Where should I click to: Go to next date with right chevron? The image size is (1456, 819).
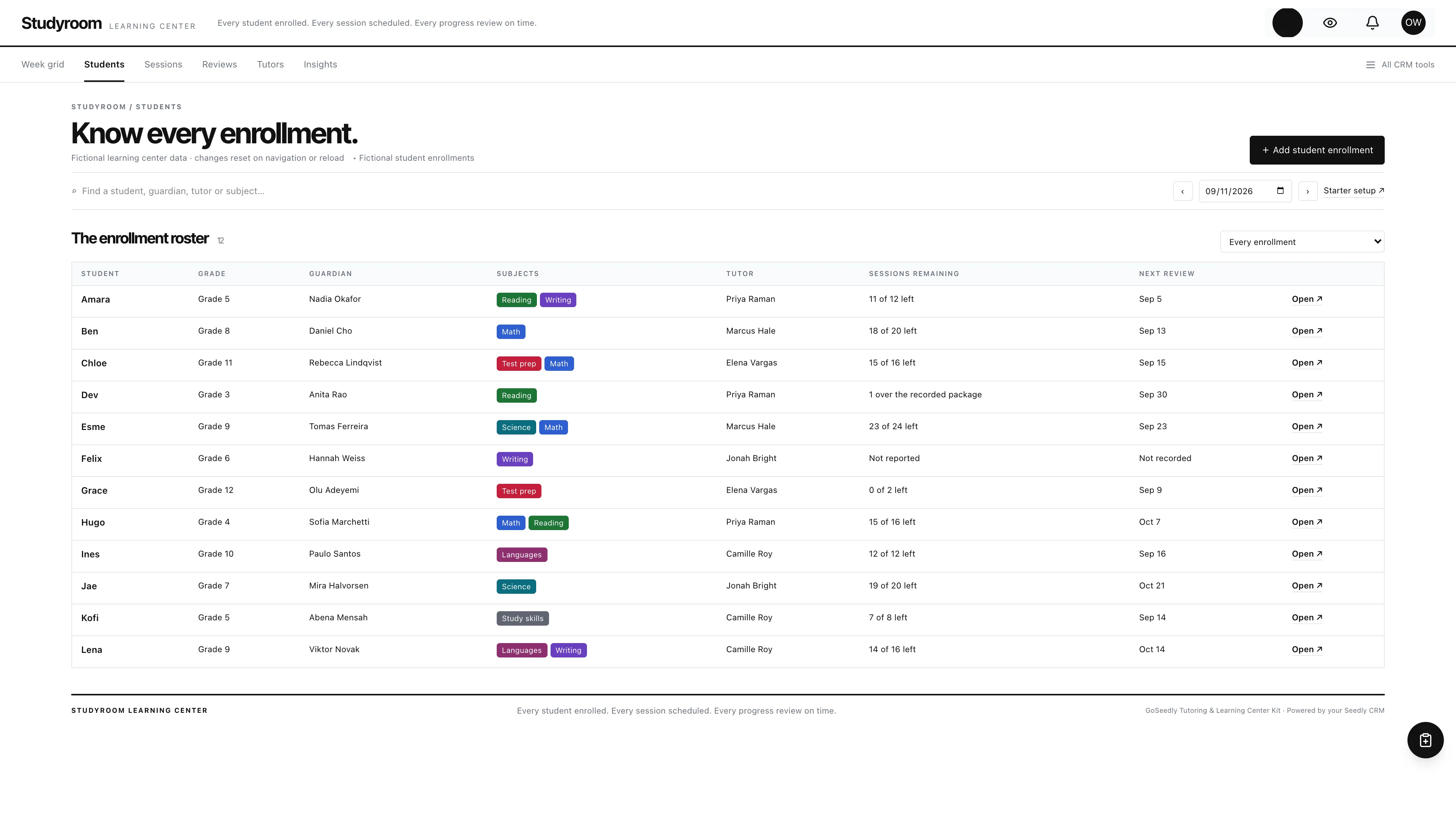tap(1307, 191)
